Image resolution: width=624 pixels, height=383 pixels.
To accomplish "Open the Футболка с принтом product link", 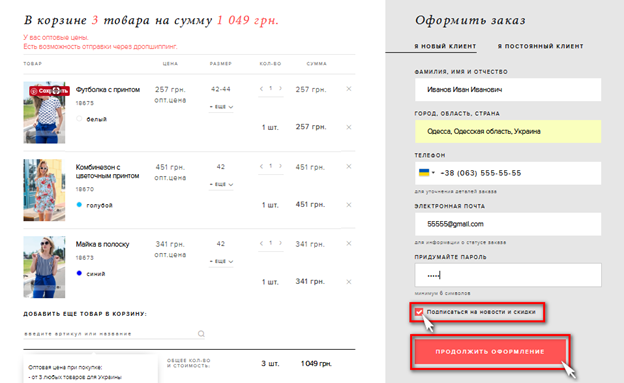I will pos(108,90).
